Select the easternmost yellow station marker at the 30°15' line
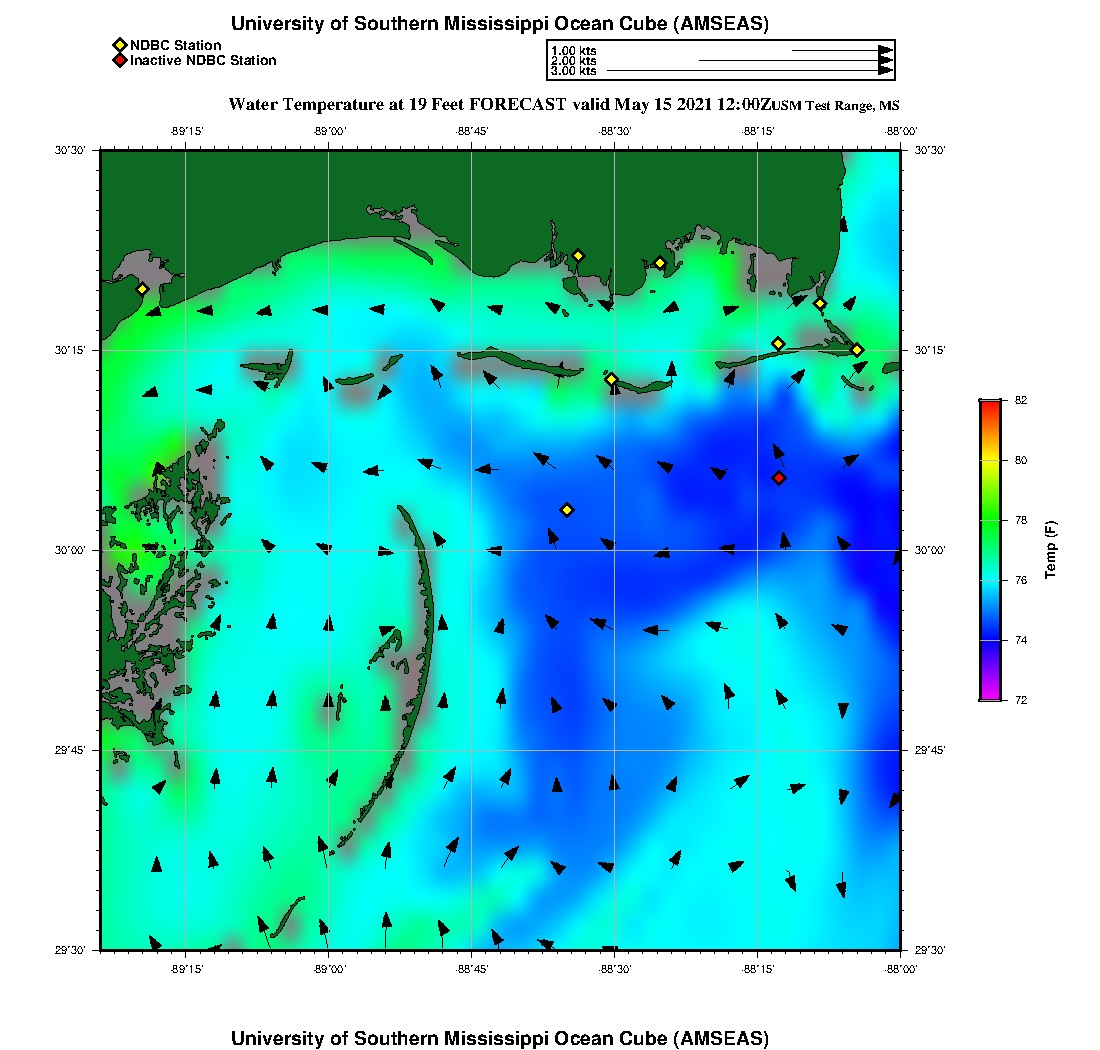Image resolution: width=1100 pixels, height=1050 pixels. (857, 350)
